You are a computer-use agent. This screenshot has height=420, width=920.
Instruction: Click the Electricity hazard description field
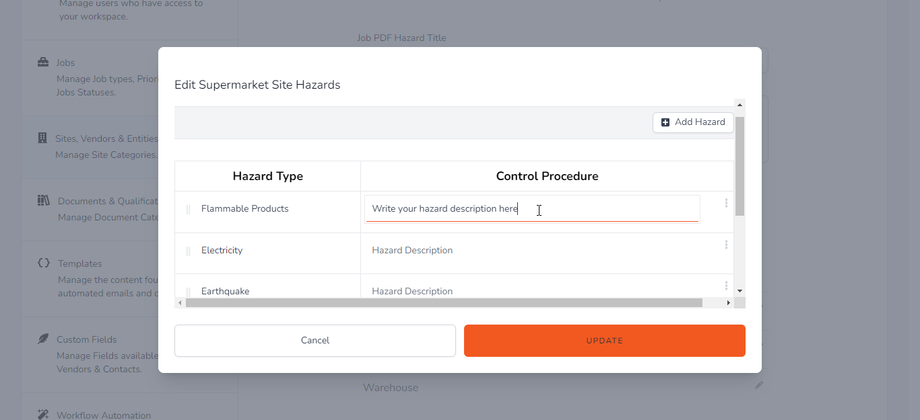(x=531, y=250)
